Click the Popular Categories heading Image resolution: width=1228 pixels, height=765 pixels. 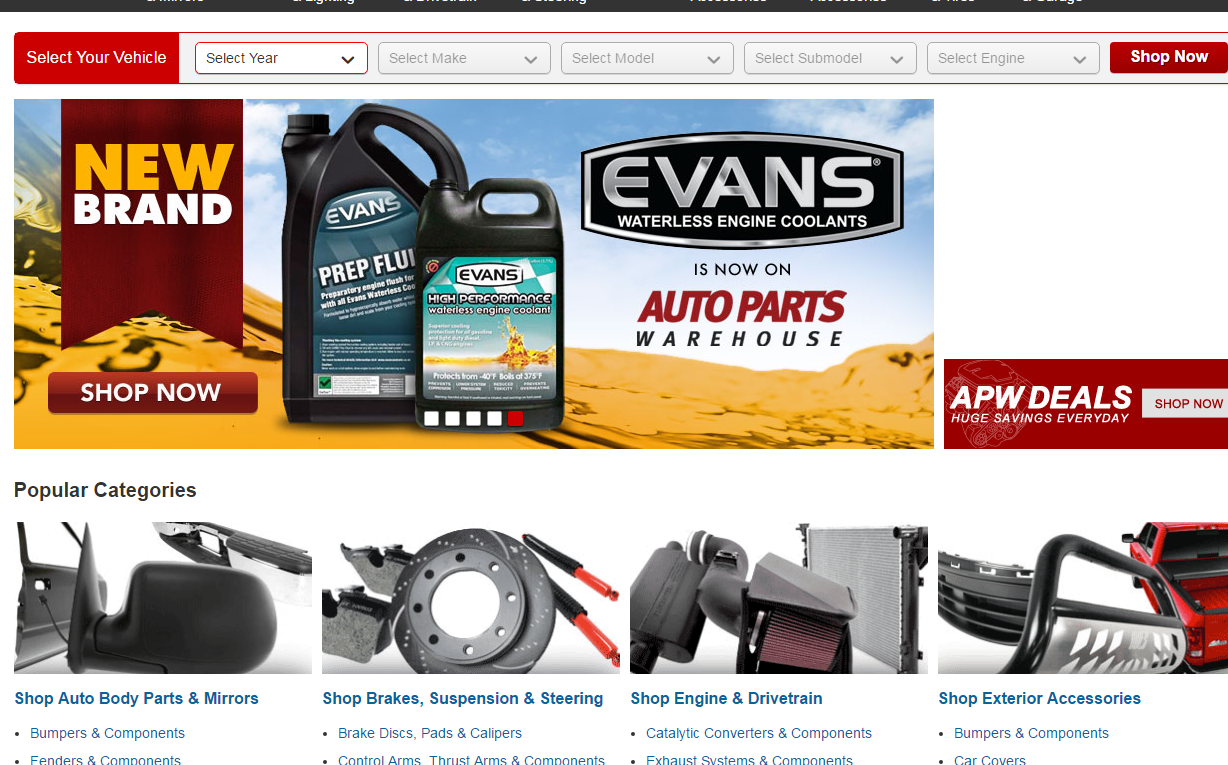(x=105, y=490)
